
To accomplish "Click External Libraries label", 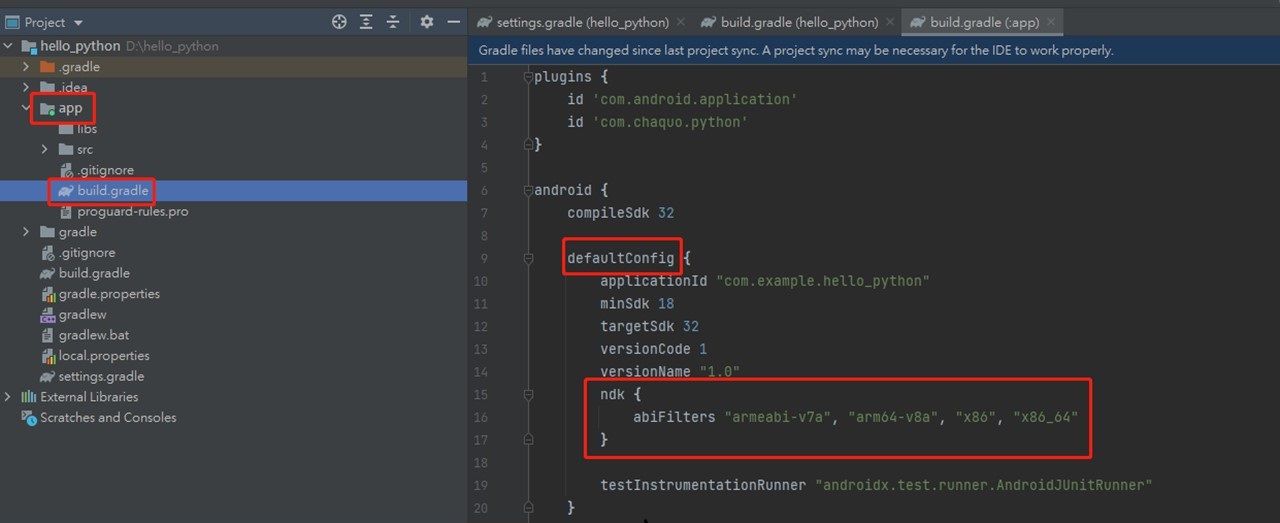I will 89,397.
